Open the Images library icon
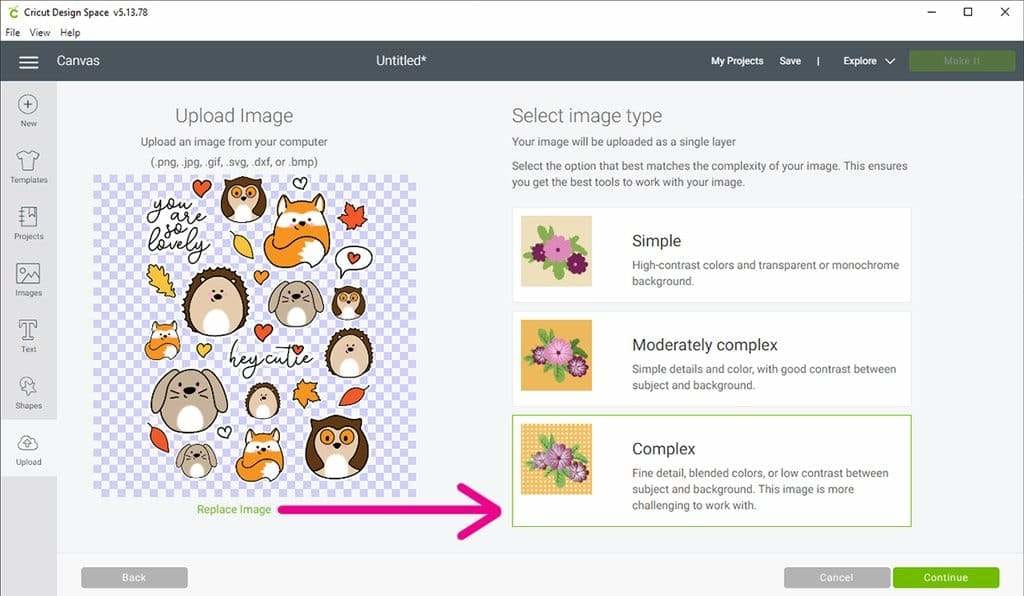Image resolution: width=1024 pixels, height=596 pixels. point(28,274)
